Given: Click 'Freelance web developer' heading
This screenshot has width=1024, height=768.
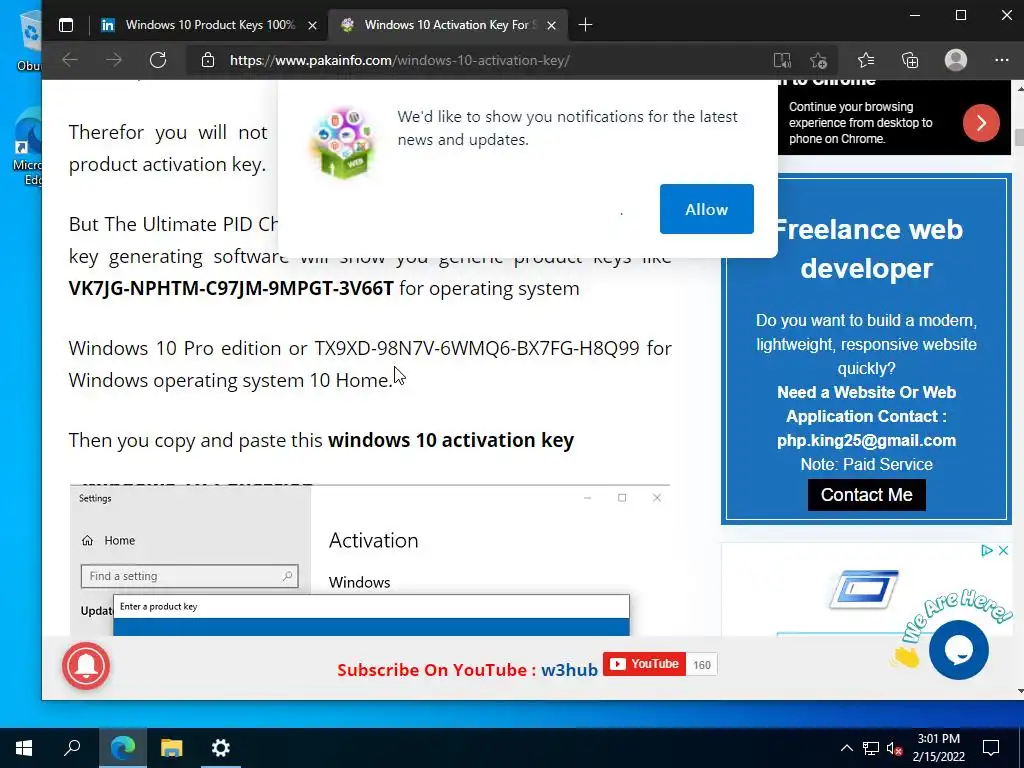Looking at the screenshot, I should [867, 249].
